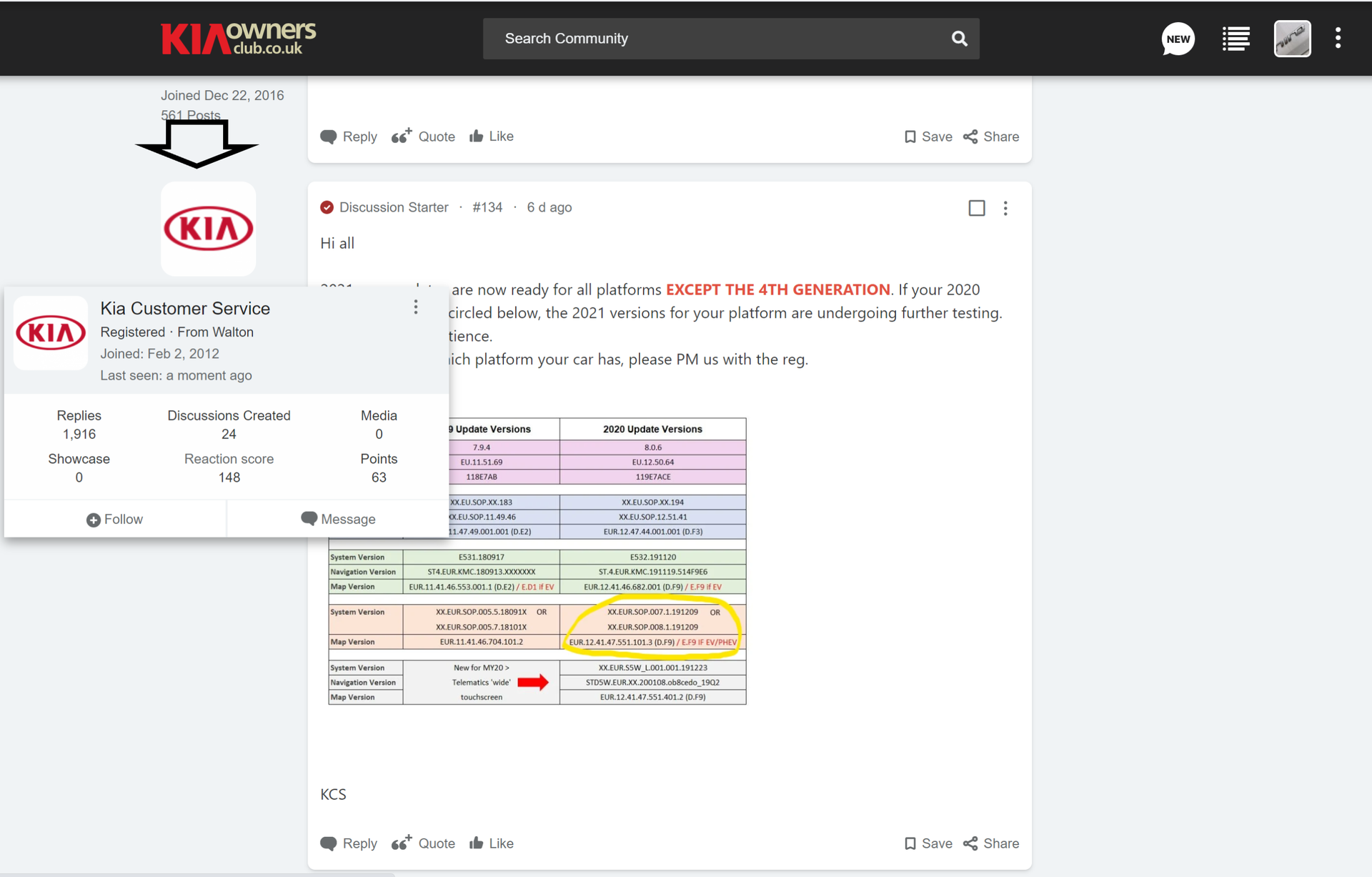The height and width of the screenshot is (877, 1372).
Task: Quote the upper post
Action: point(423,137)
